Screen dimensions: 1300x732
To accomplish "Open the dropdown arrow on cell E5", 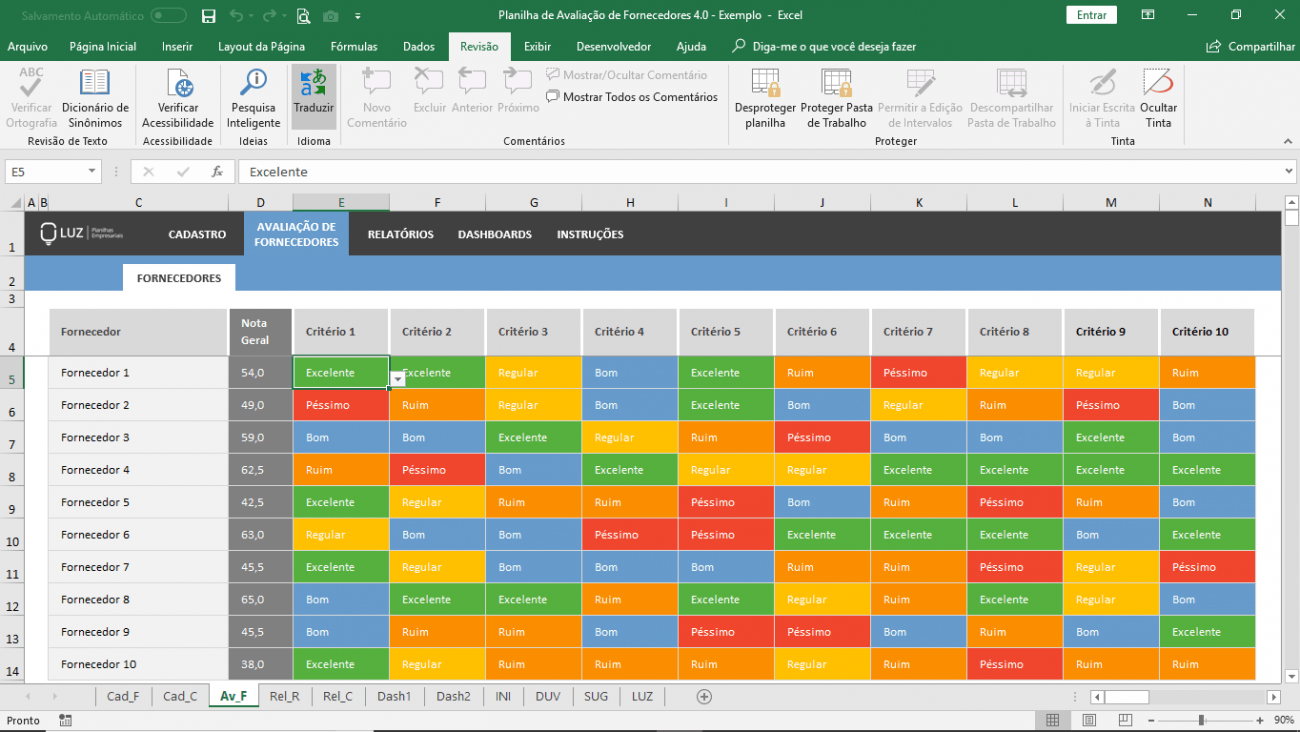I will point(398,379).
